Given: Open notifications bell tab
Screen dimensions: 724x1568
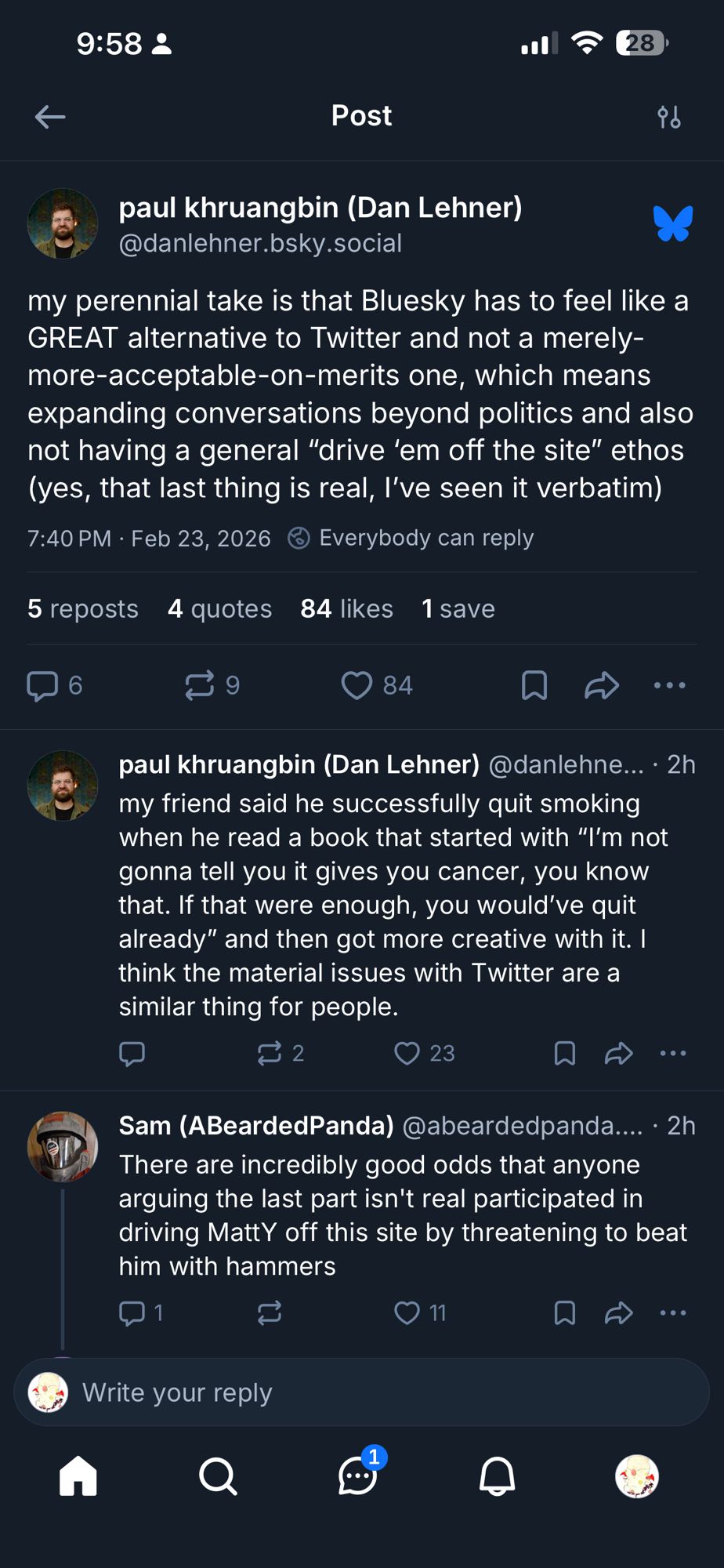Looking at the screenshot, I should (497, 1476).
